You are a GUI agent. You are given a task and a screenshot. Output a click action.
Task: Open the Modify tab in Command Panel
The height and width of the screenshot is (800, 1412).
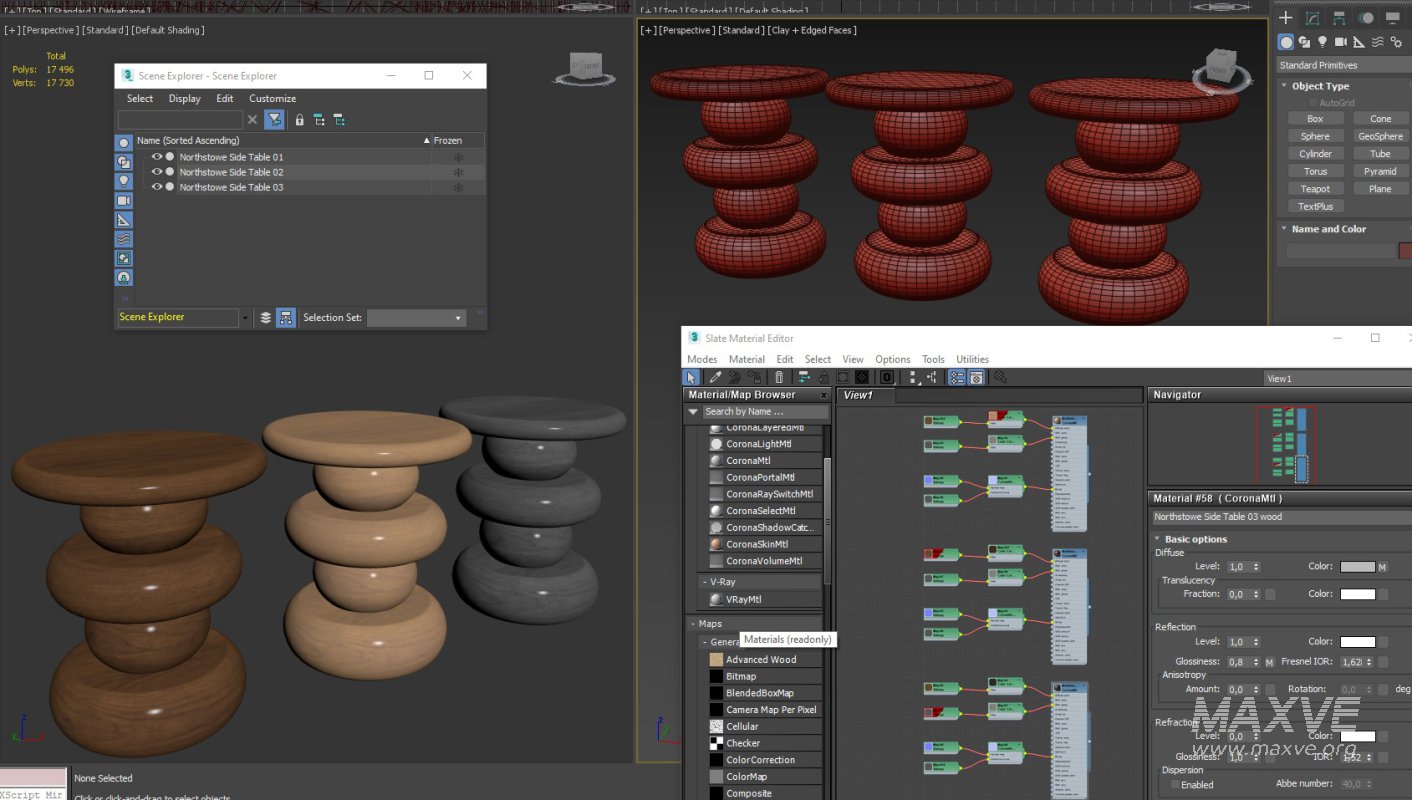(1312, 18)
